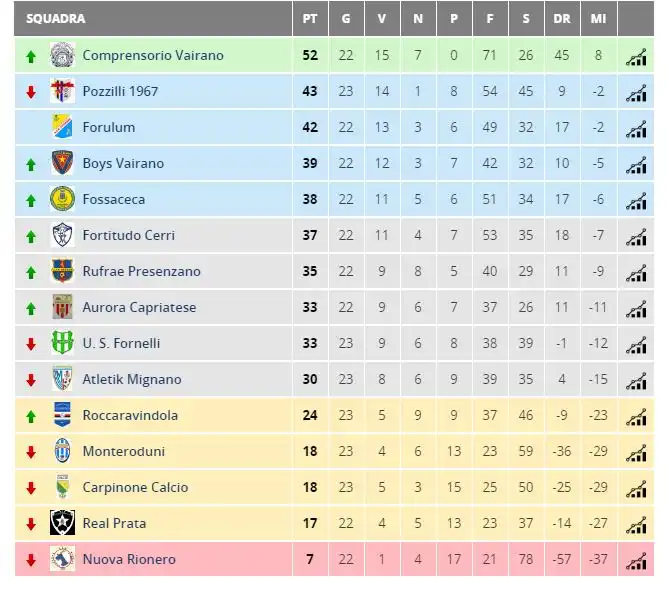The image size is (667, 592).
Task: Click the trend chart icon in Forulum row
Action: pos(636,129)
